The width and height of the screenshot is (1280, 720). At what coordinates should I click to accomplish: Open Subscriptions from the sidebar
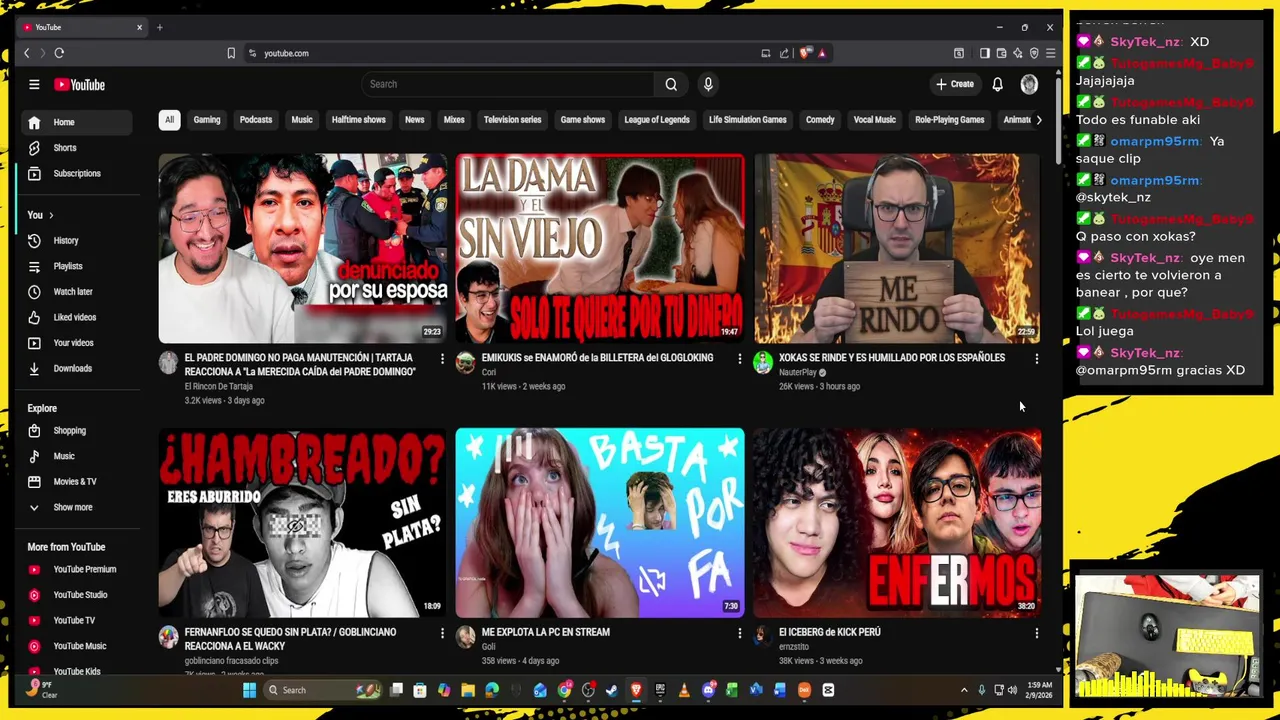pyautogui.click(x=77, y=173)
